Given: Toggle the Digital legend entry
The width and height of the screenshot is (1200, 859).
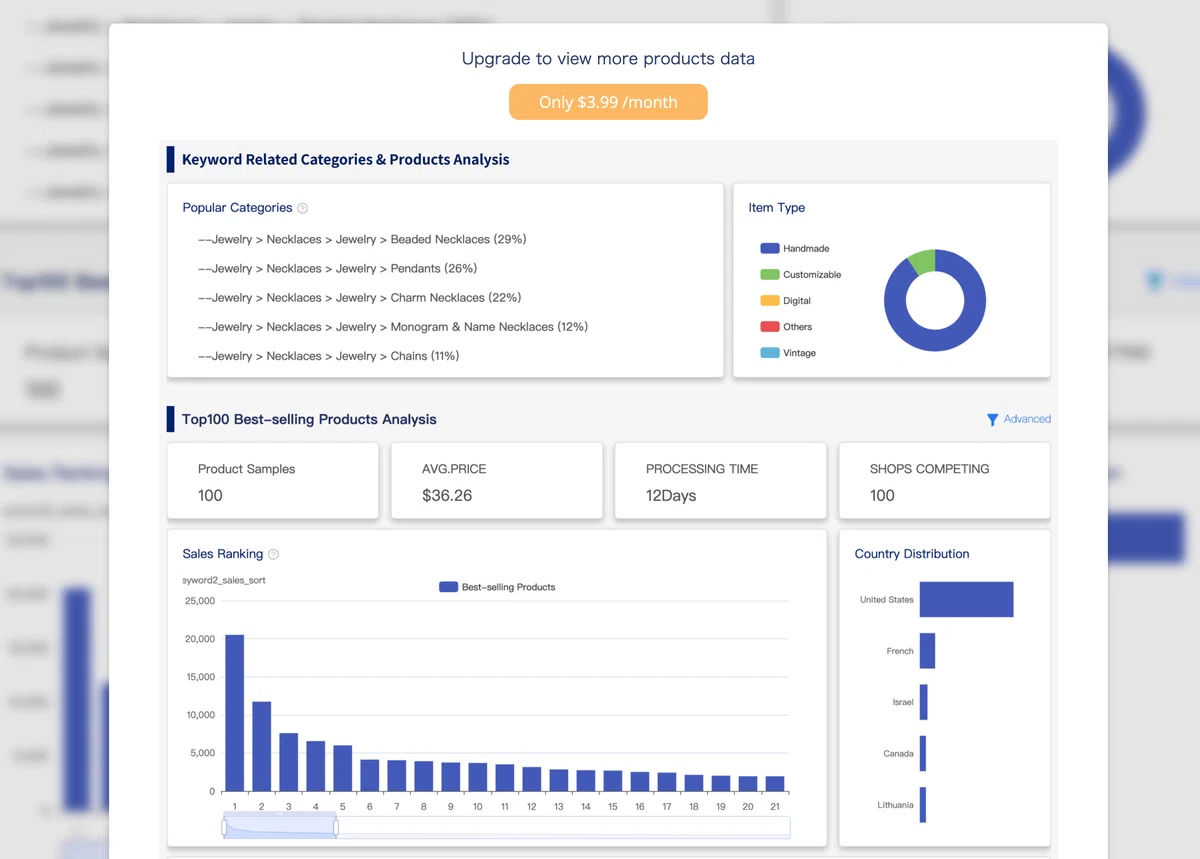Looking at the screenshot, I should (x=786, y=300).
